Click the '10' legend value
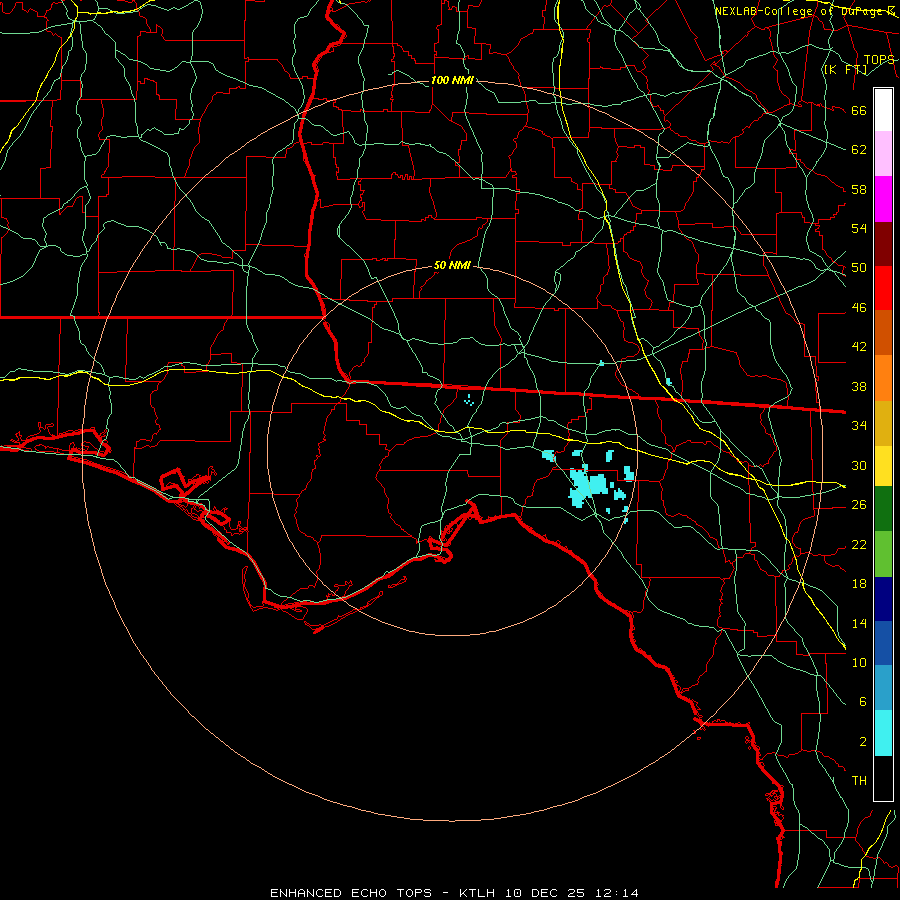 click(859, 662)
